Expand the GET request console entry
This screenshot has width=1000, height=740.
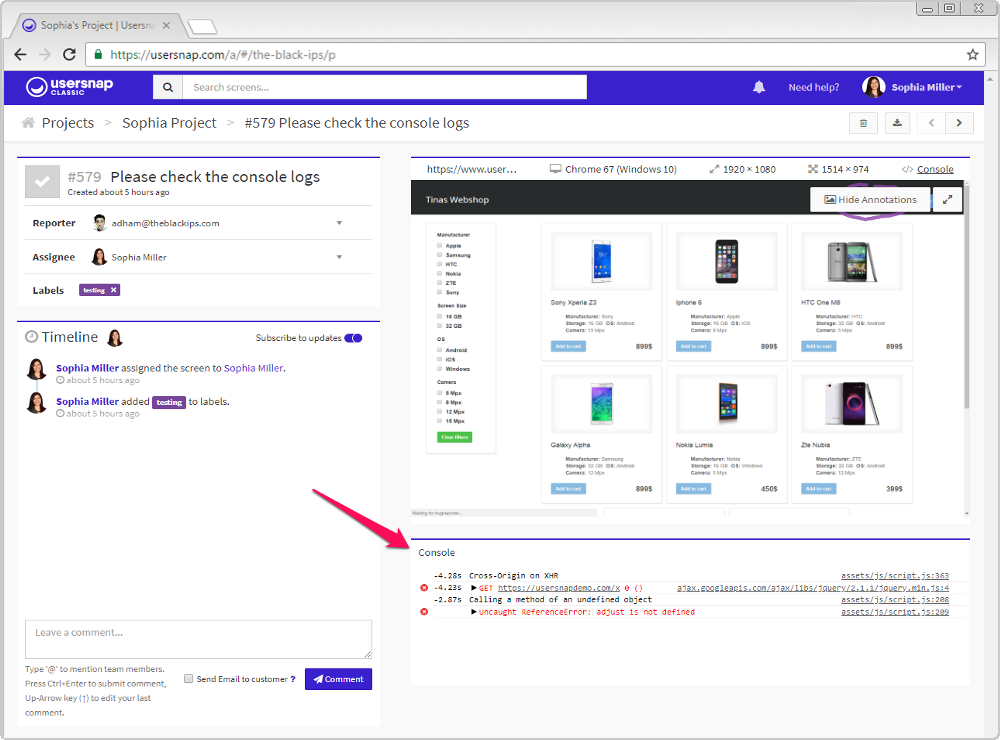coord(473,588)
